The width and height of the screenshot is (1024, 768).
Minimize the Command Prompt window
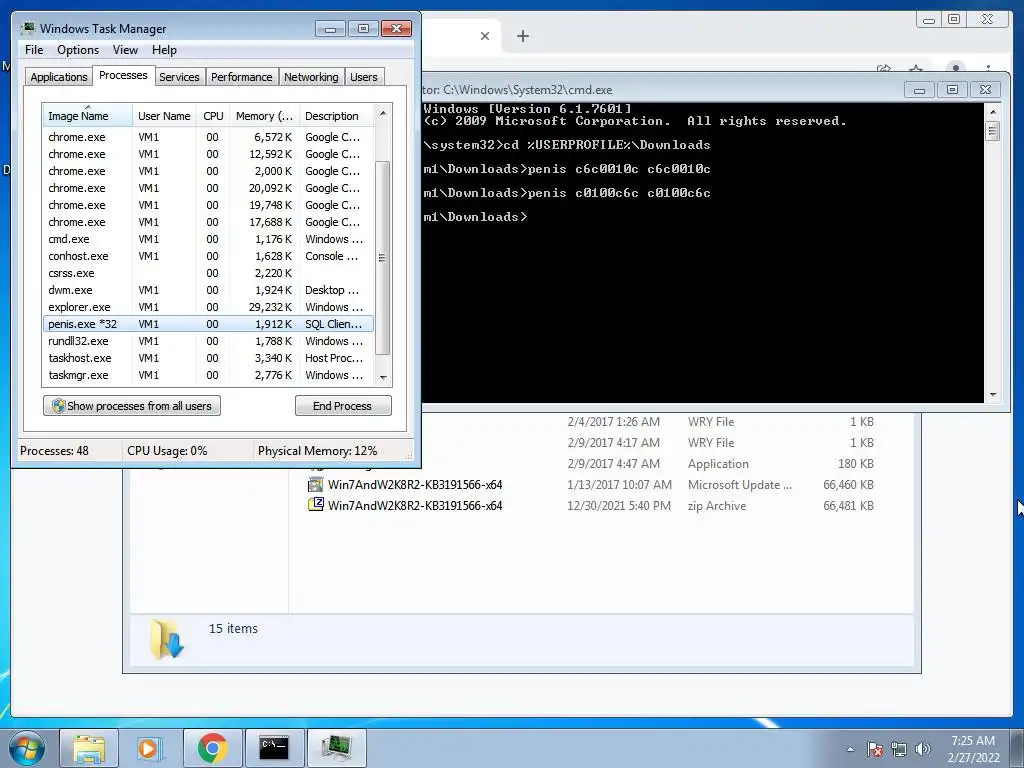919,89
